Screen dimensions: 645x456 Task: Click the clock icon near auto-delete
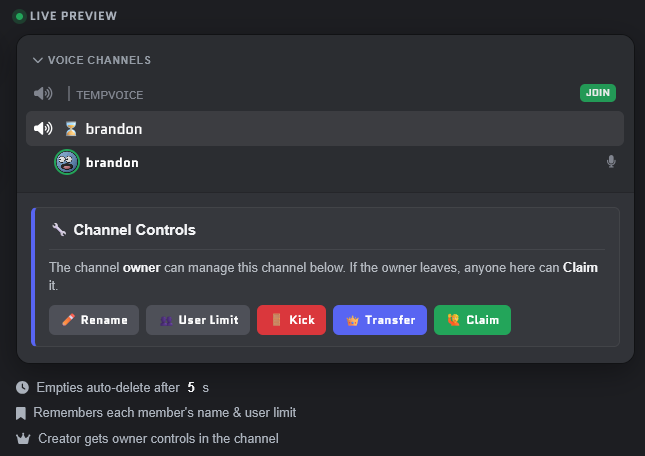22,387
